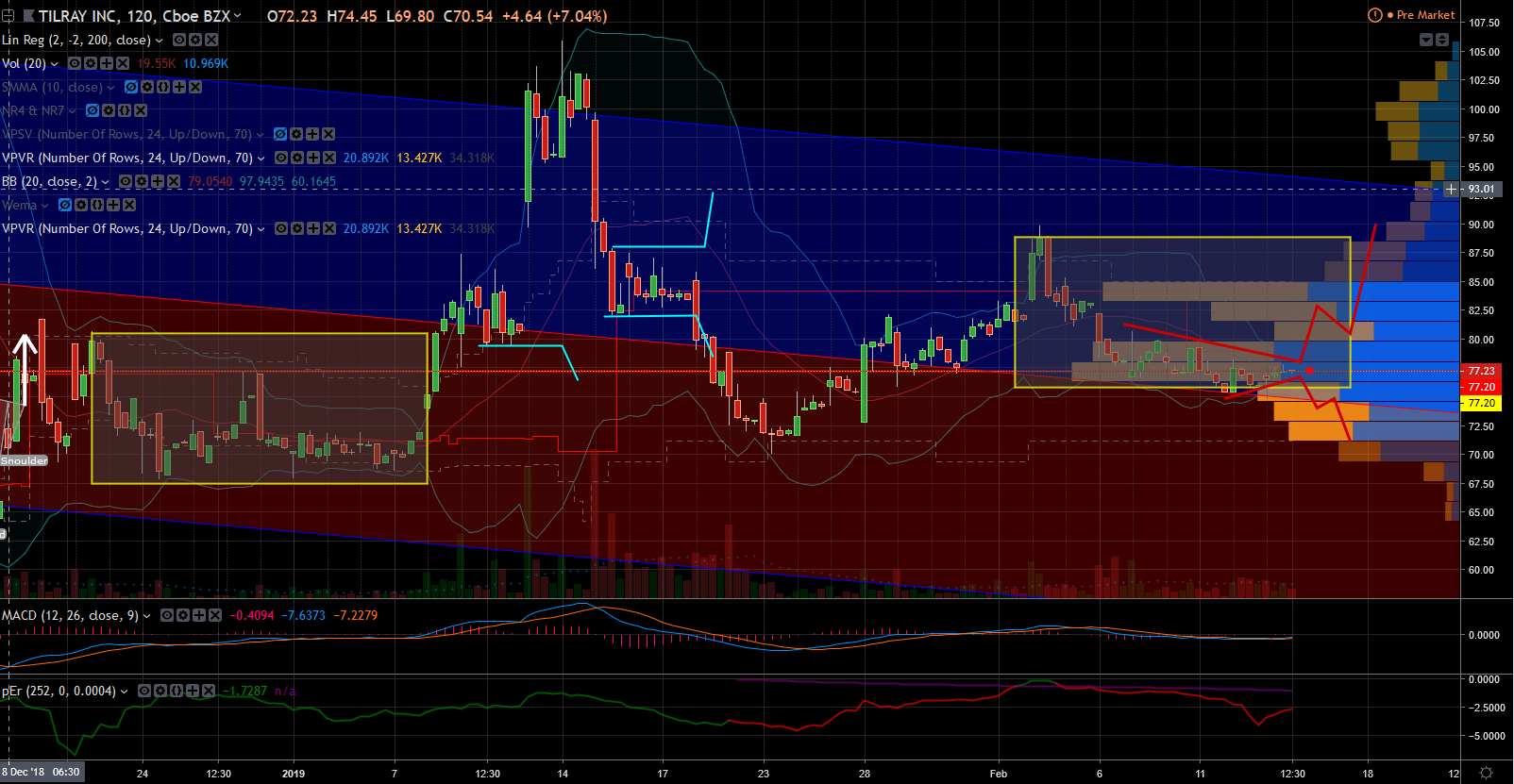Viewport: 1514px width, 784px height.
Task: Remove the SMMA (10, close) indicator
Action: click(x=195, y=87)
